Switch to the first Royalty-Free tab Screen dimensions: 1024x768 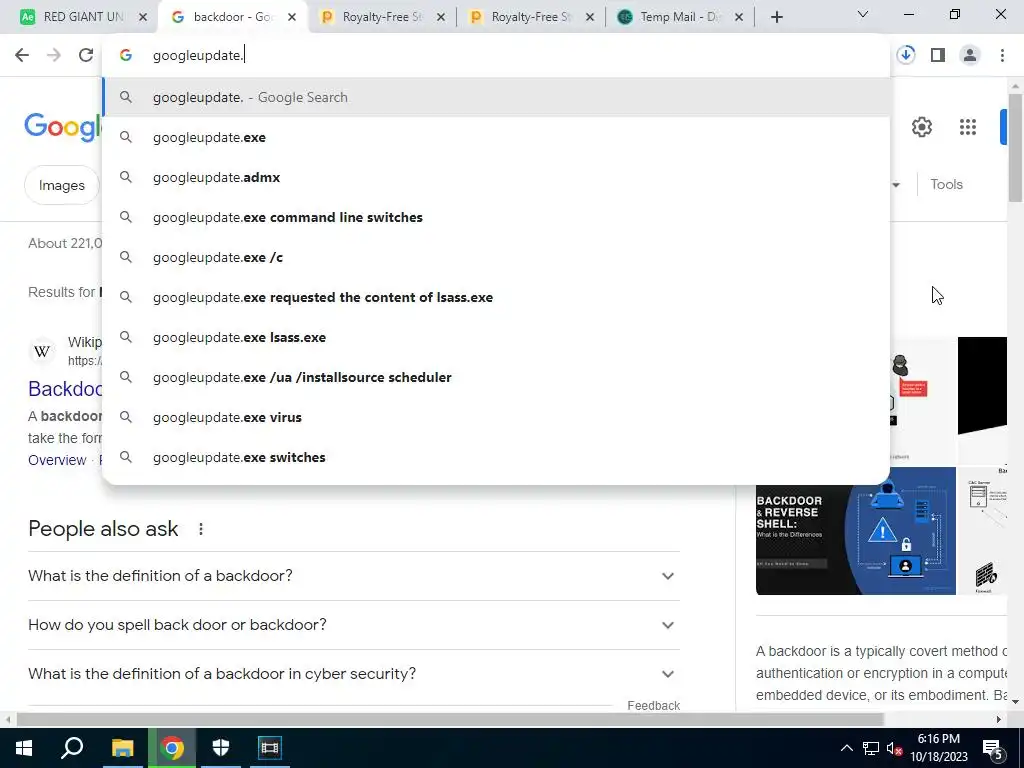pyautogui.click(x=382, y=17)
